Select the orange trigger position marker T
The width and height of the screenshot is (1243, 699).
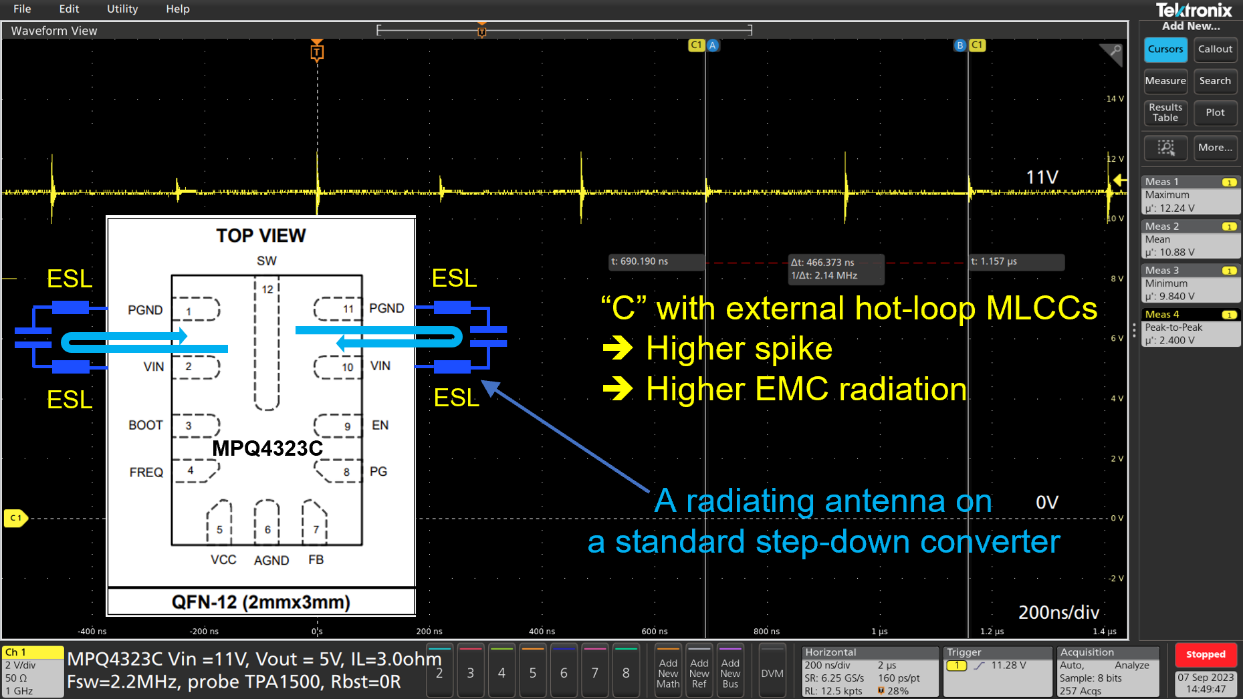tap(317, 51)
